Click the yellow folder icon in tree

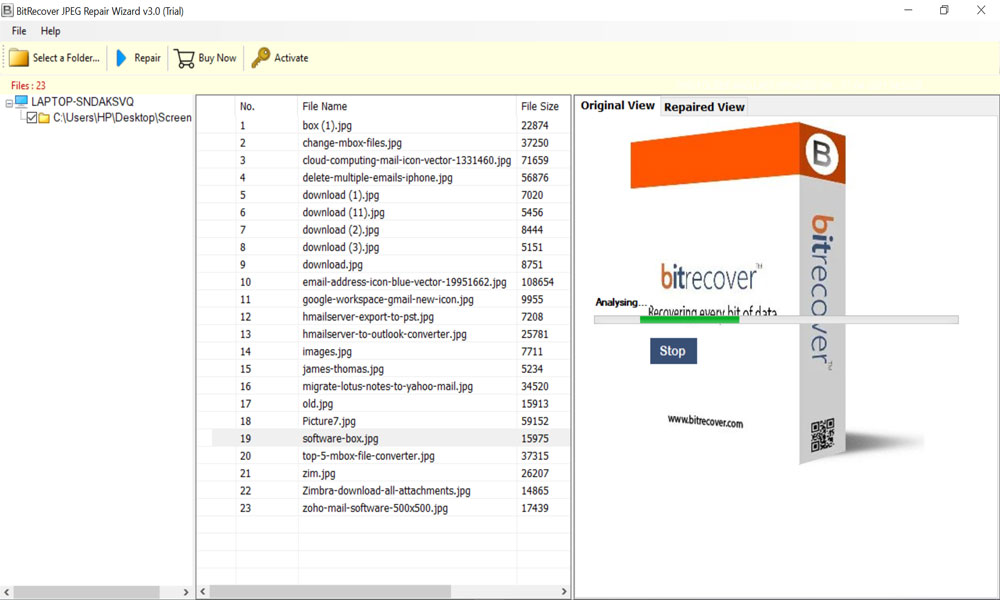point(44,118)
